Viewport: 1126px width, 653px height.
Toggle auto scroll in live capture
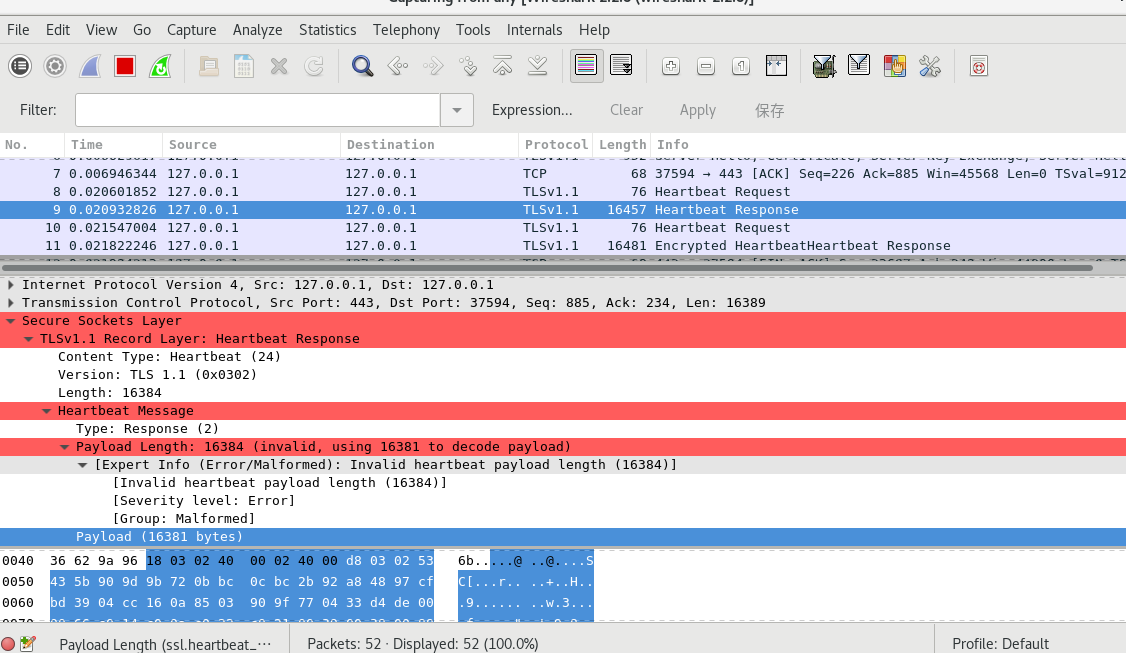621,66
